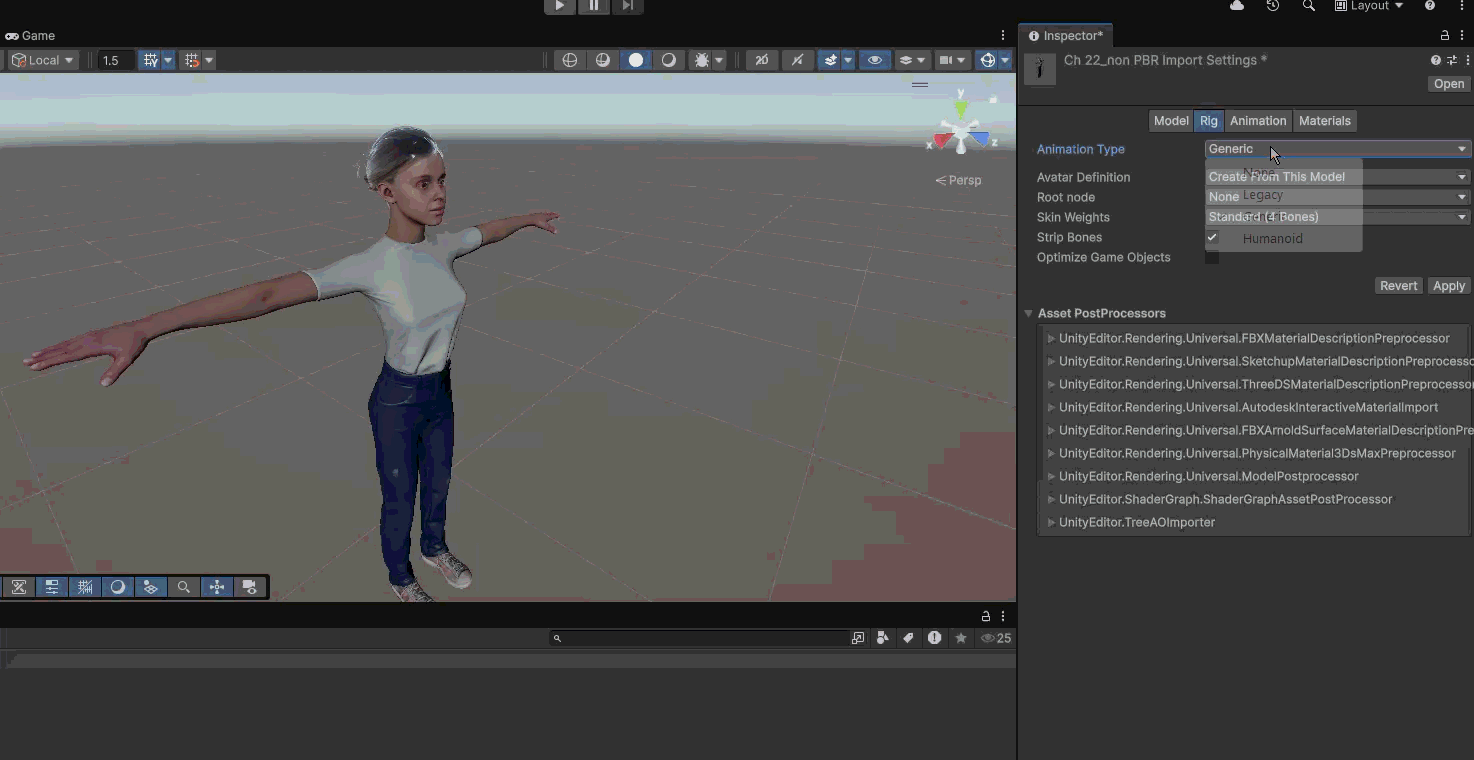Lock the Inspector panel

tap(1445, 35)
